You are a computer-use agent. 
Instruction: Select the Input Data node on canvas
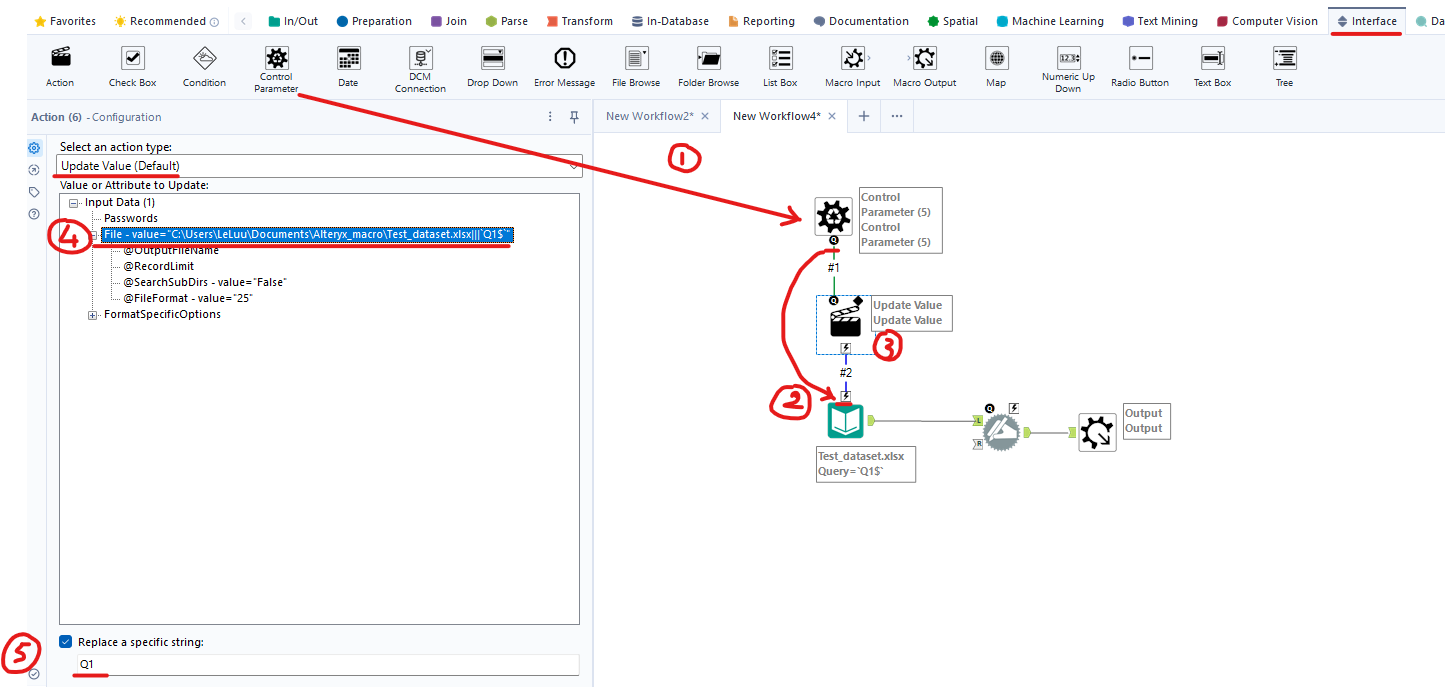coord(846,422)
